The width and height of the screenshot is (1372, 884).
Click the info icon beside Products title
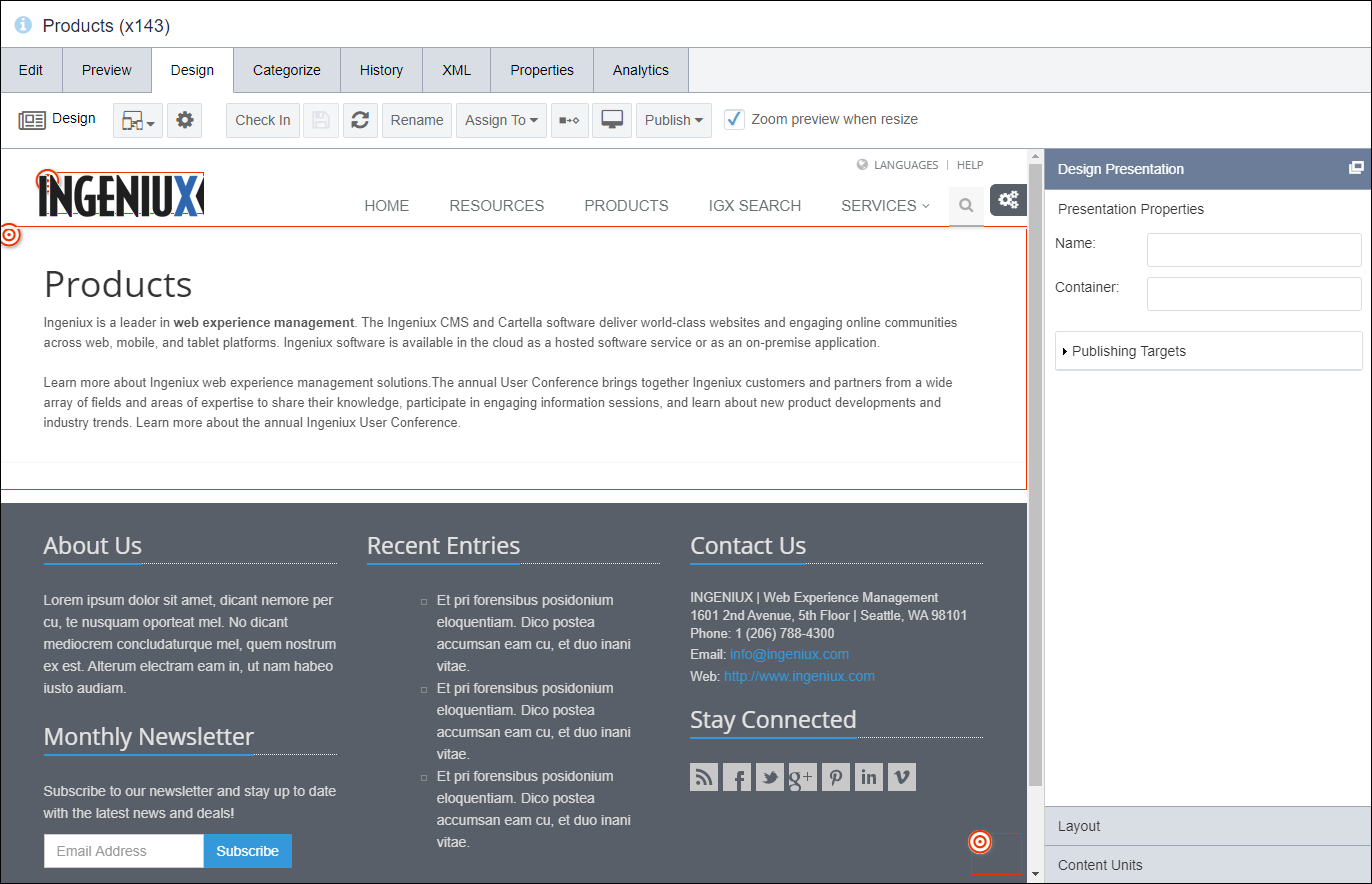(23, 25)
